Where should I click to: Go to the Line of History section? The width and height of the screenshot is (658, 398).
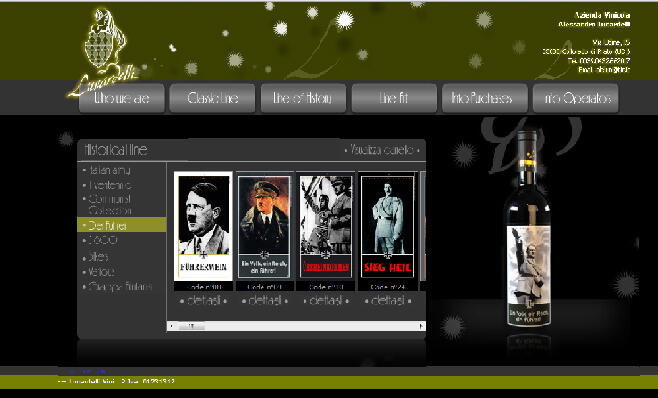point(303,98)
